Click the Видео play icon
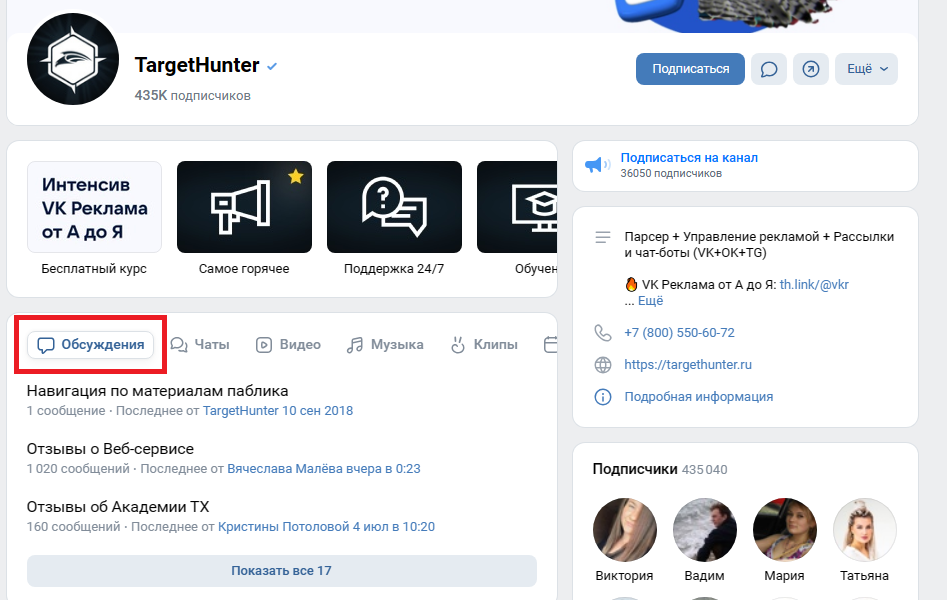This screenshot has width=947, height=600. point(264,344)
